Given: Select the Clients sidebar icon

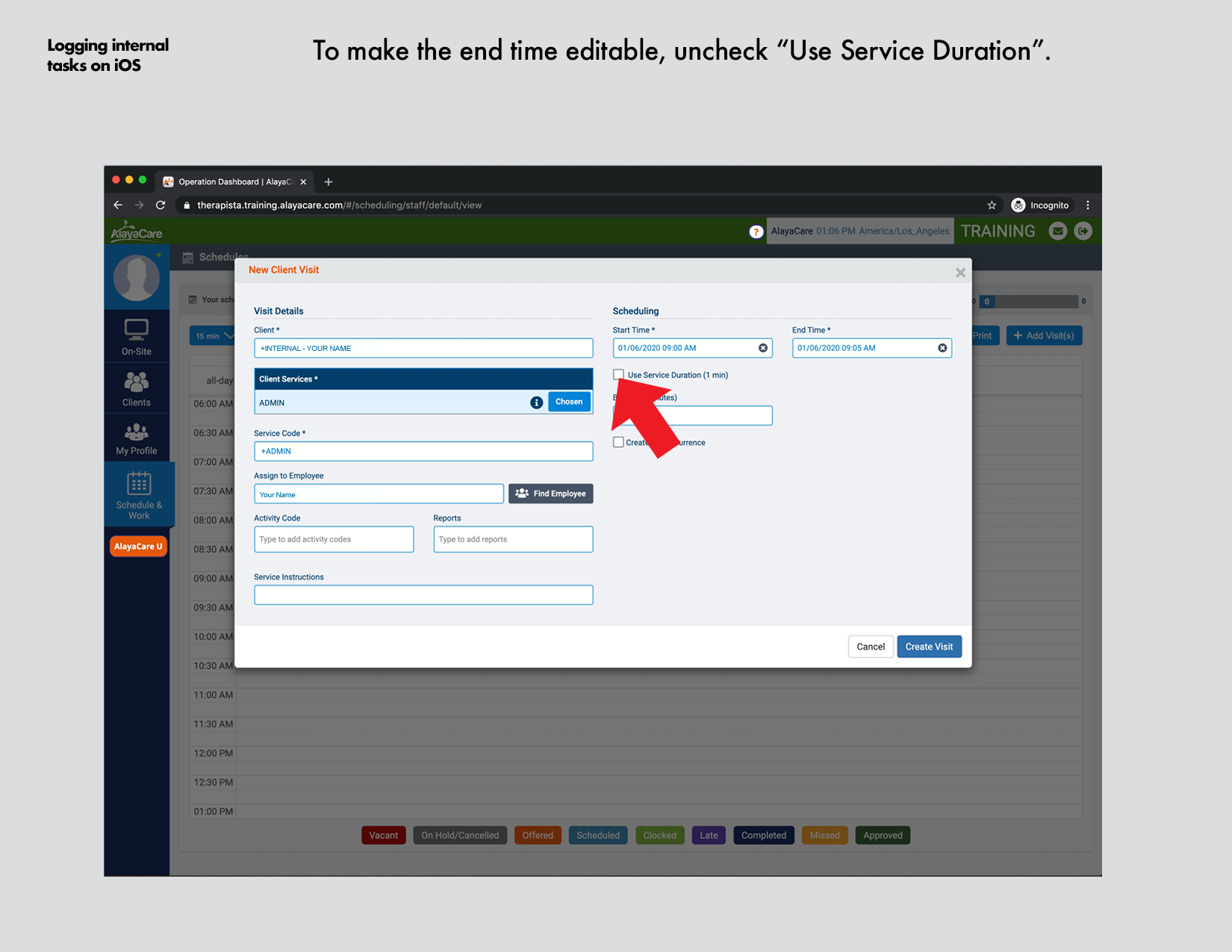Looking at the screenshot, I should pyautogui.click(x=137, y=388).
